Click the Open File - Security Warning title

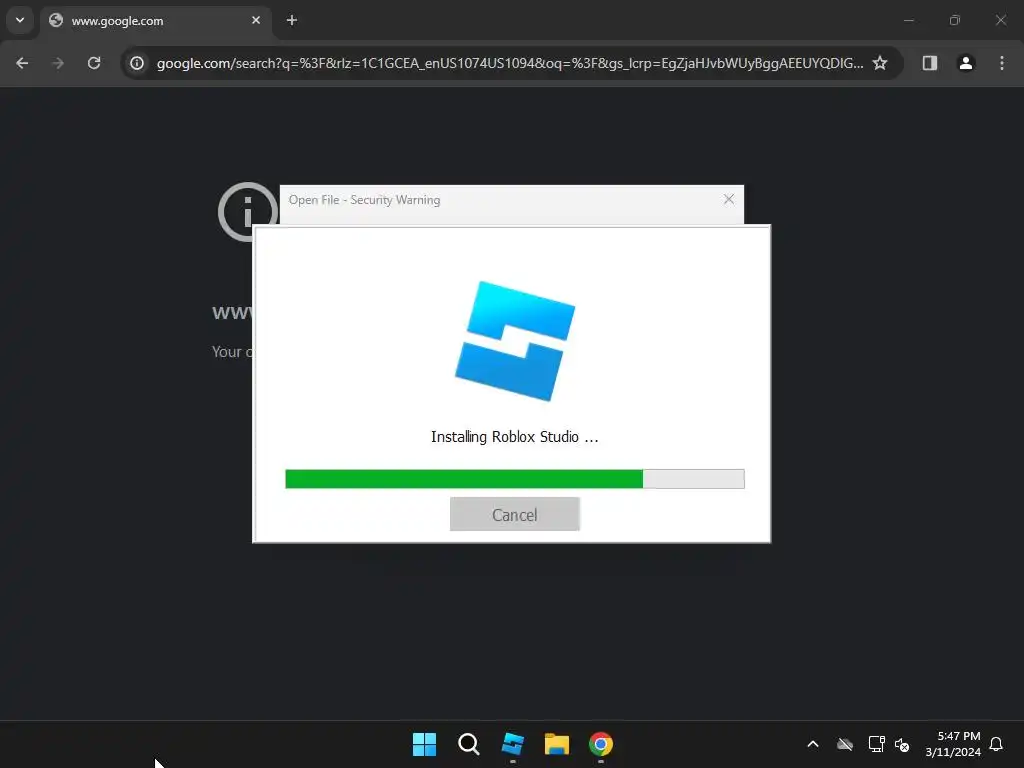pos(364,200)
